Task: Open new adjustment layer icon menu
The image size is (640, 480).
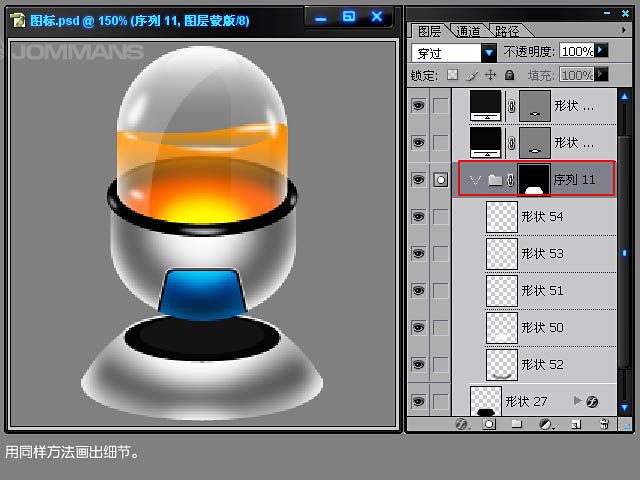Action: coord(546,424)
